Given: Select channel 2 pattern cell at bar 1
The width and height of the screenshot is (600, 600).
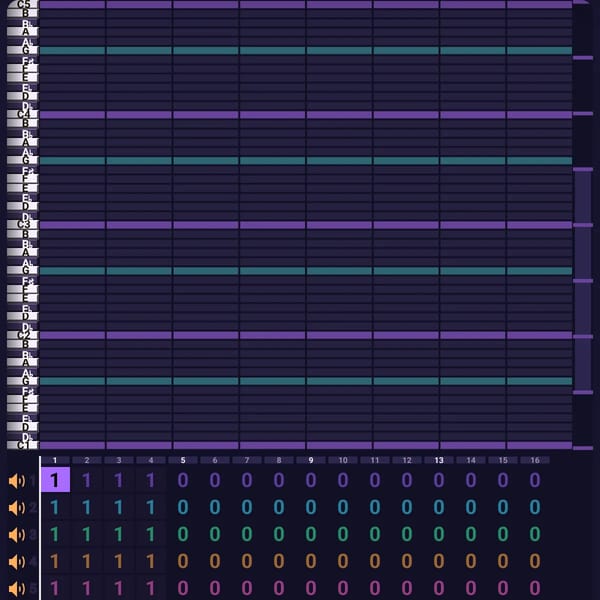Looking at the screenshot, I should [x=55, y=507].
